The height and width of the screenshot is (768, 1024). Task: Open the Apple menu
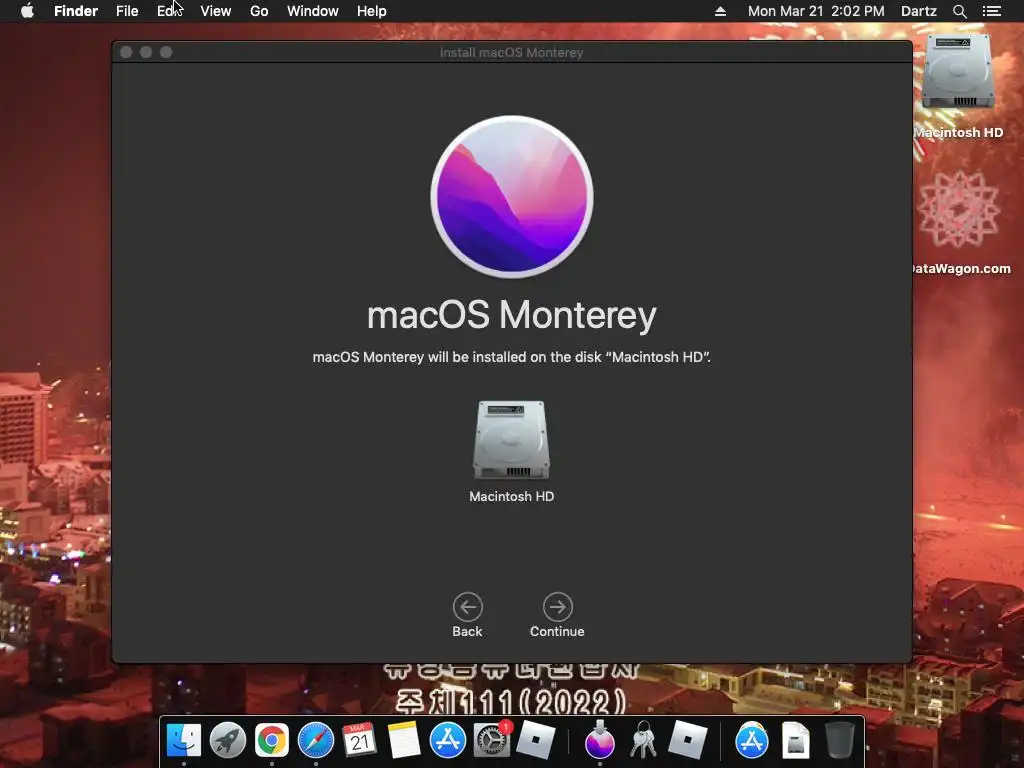[27, 11]
